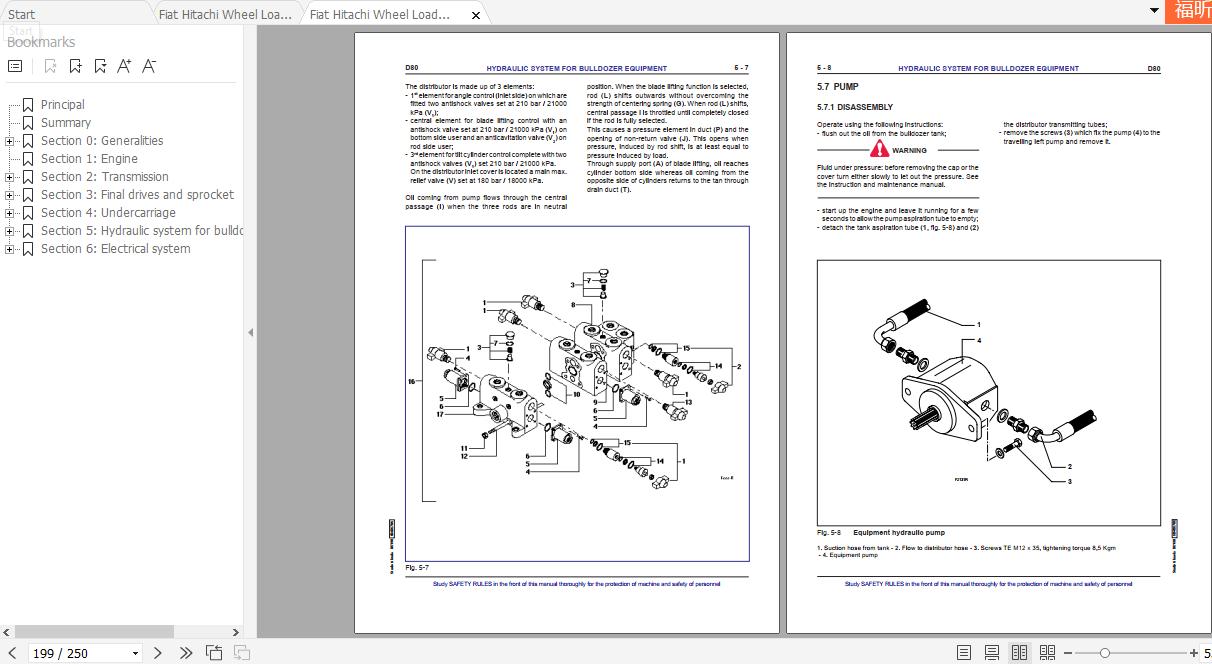
Task: Go to the previous page arrow
Action: pos(12,653)
